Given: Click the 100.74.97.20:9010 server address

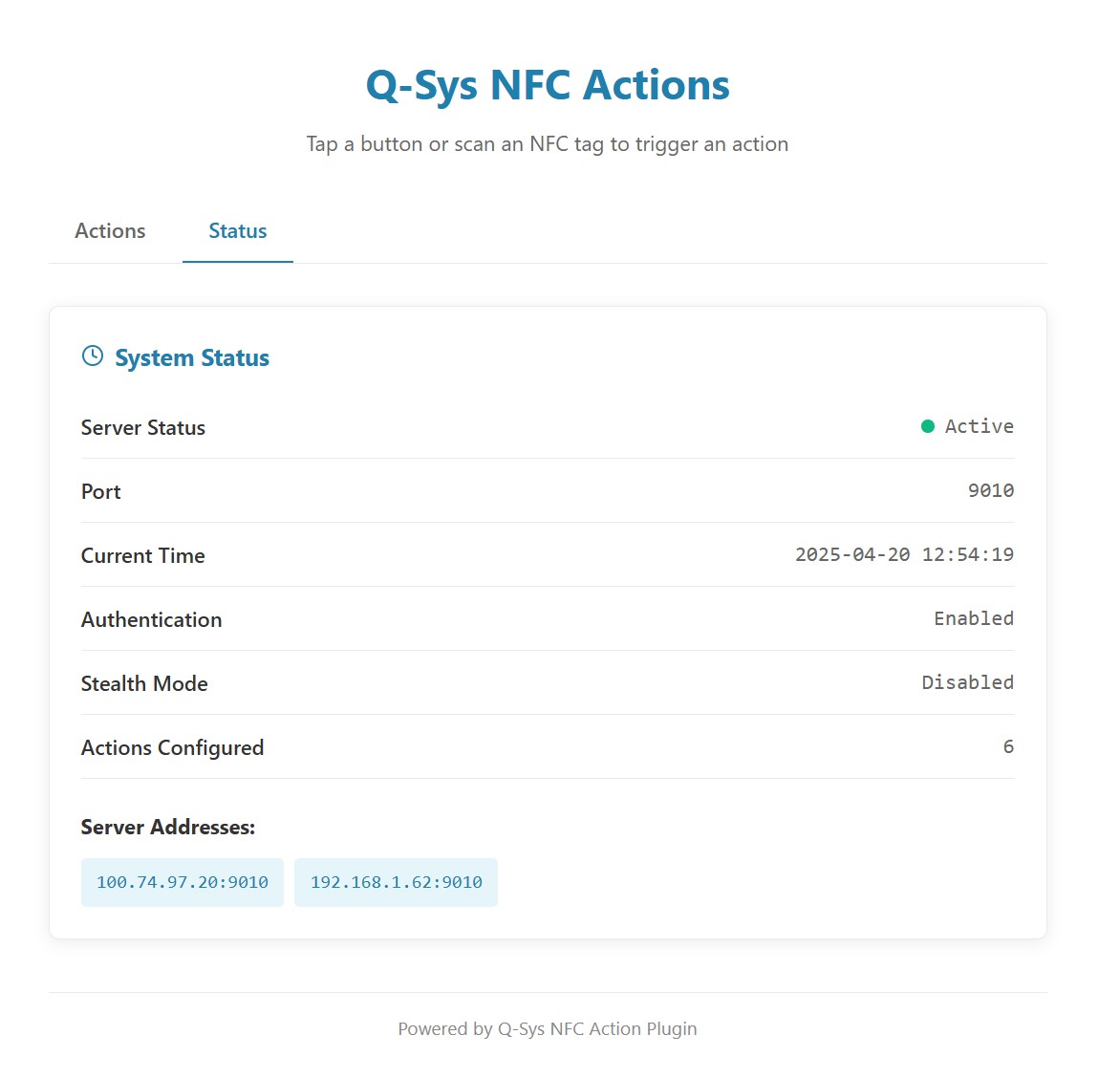Looking at the screenshot, I should coord(183,882).
